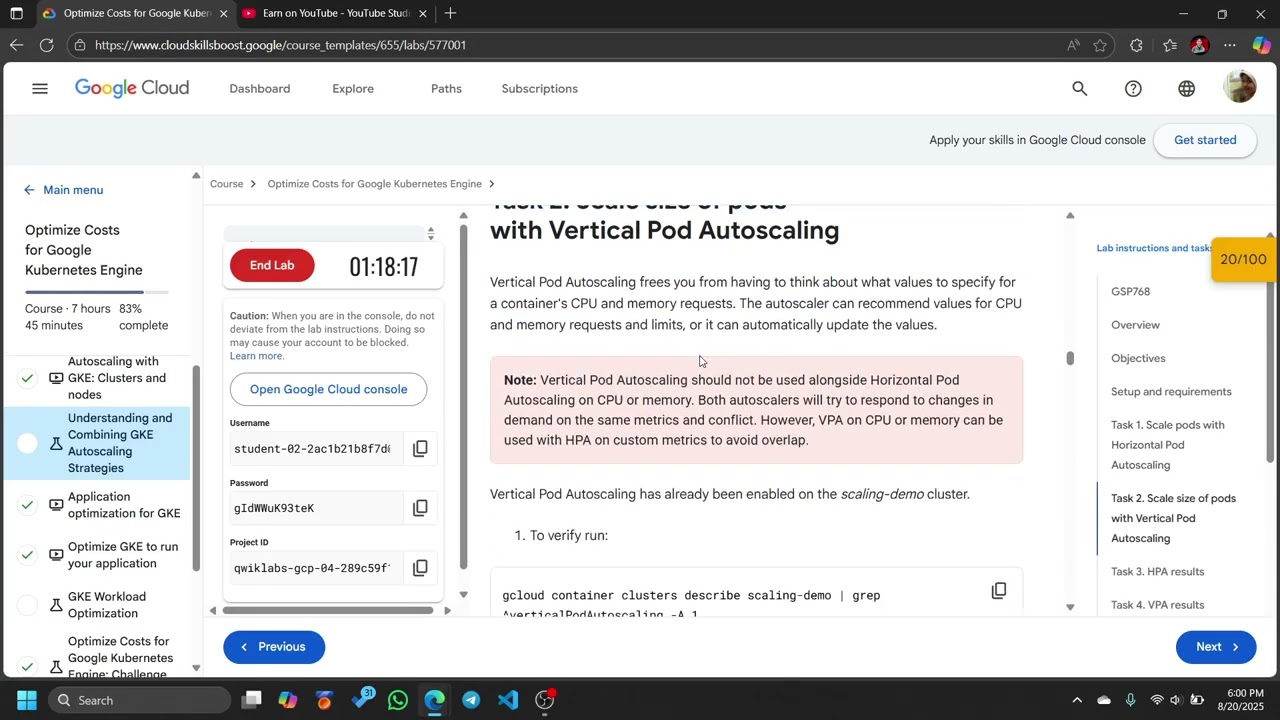The width and height of the screenshot is (1280, 720).
Task: Jump to Task 3. HPA results
Action: tap(1157, 572)
